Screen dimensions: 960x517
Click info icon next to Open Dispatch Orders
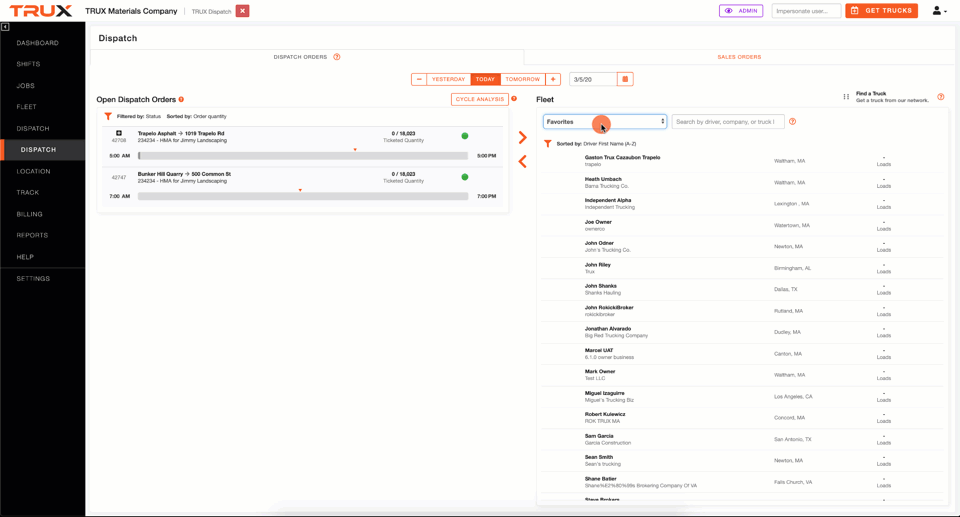point(181,99)
